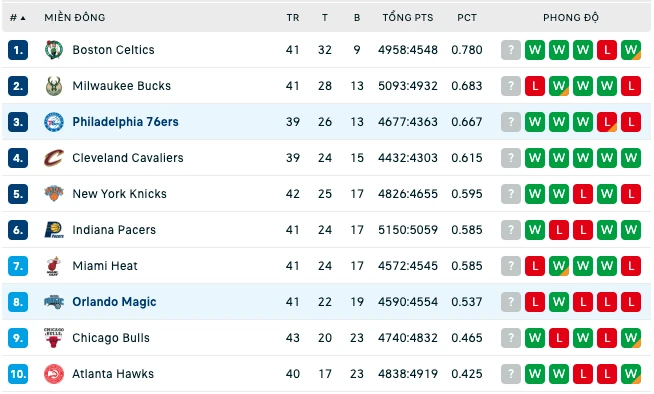This screenshot has width=654, height=394.
Task: Click the rank 10 position badge
Action: [x=18, y=374]
